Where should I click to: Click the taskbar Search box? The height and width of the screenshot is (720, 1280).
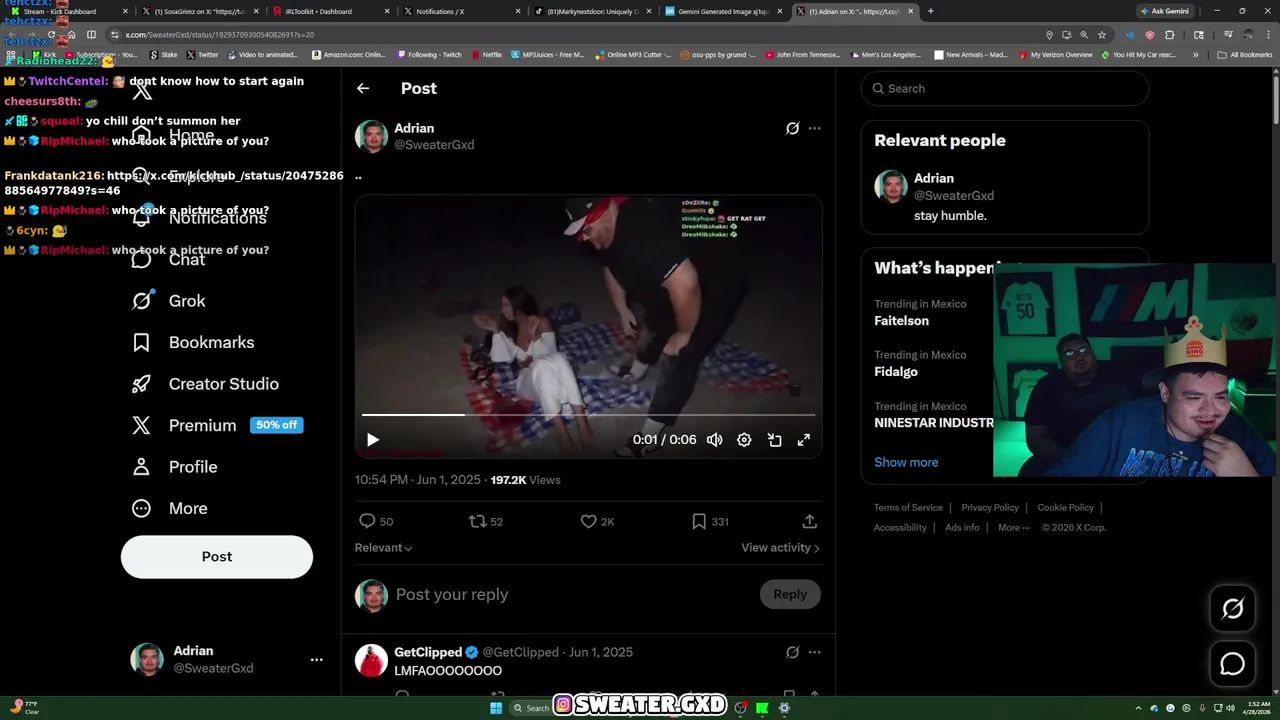pos(531,708)
